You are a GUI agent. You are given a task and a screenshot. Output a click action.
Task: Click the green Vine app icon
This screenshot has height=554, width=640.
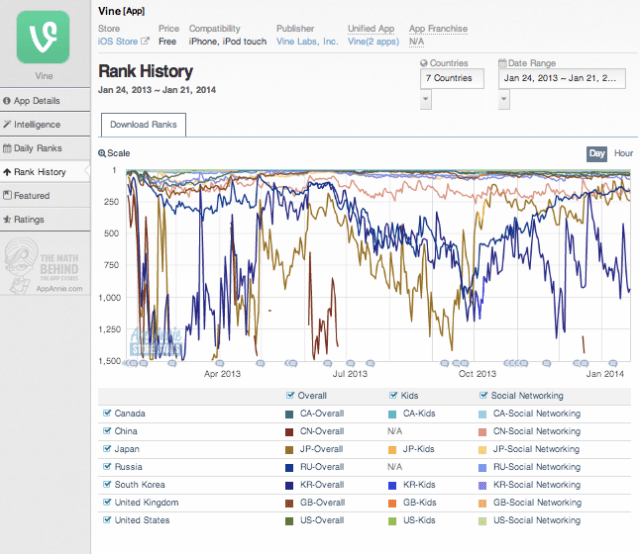(43, 36)
